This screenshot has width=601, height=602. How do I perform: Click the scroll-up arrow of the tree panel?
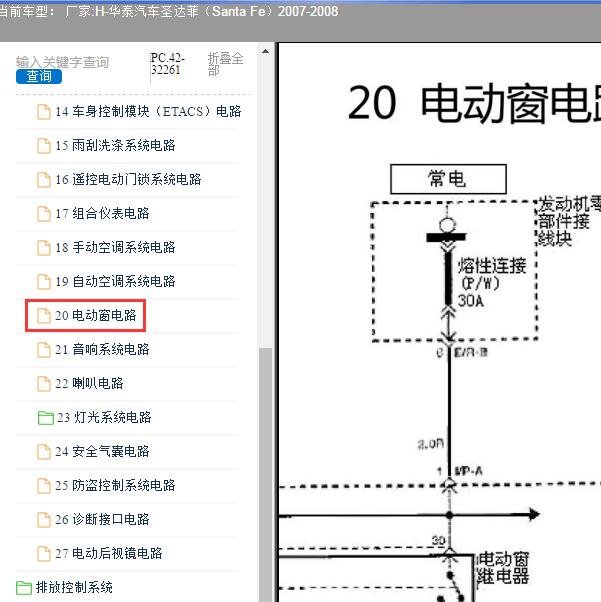pos(265,51)
